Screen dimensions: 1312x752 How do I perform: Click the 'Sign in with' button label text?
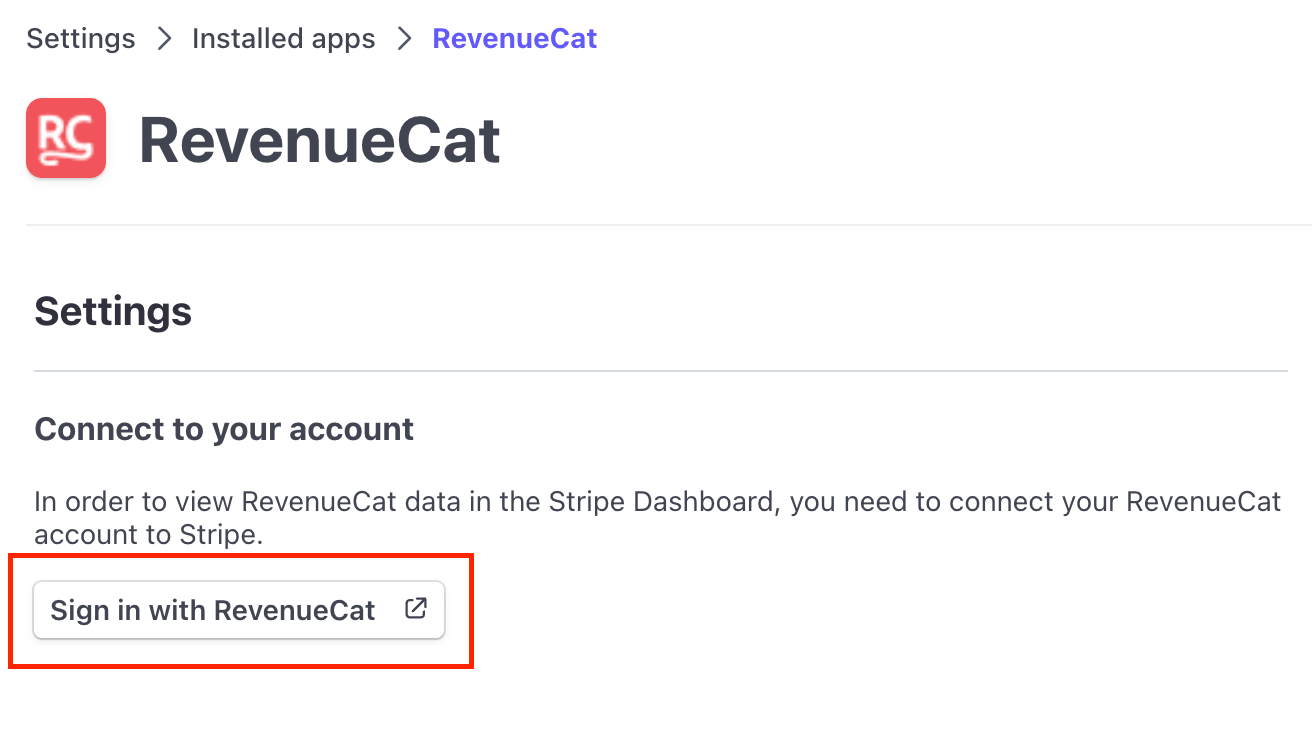[x=129, y=610]
